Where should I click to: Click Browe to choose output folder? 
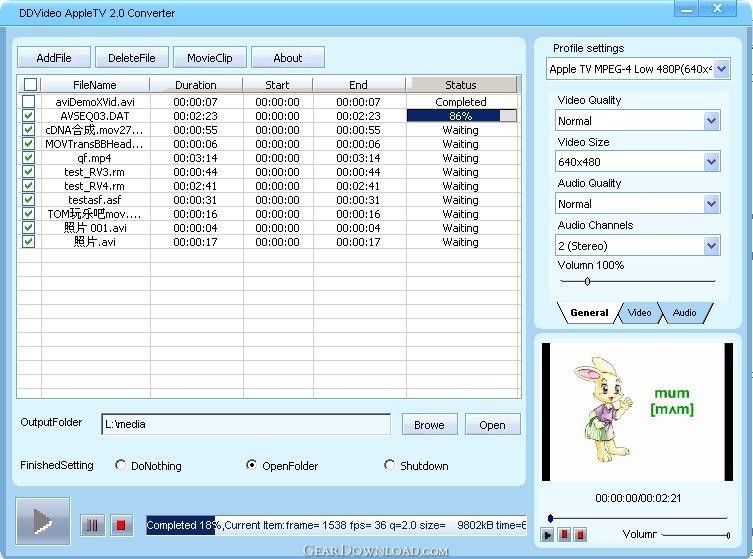pyautogui.click(x=429, y=425)
